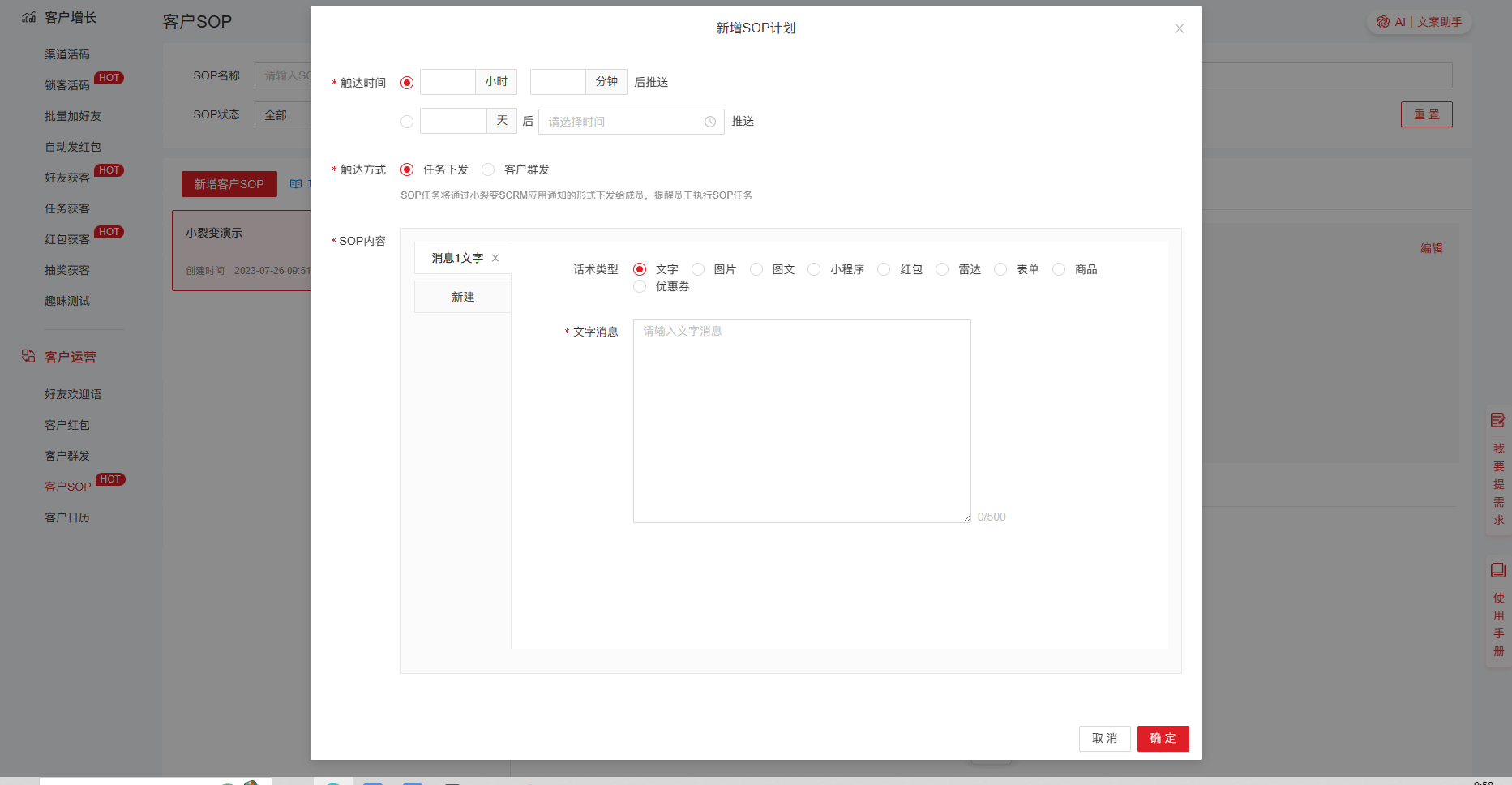Choose 小程序 script type option

814,269
